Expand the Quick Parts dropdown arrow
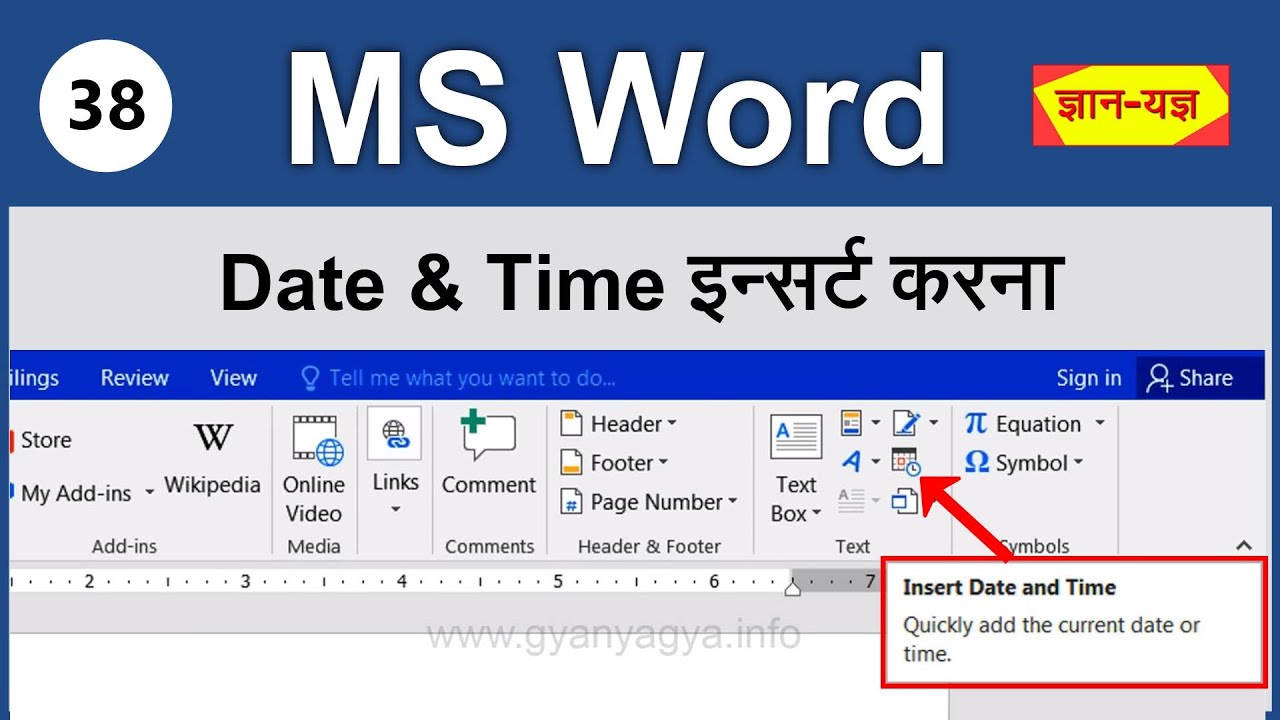 pos(876,424)
